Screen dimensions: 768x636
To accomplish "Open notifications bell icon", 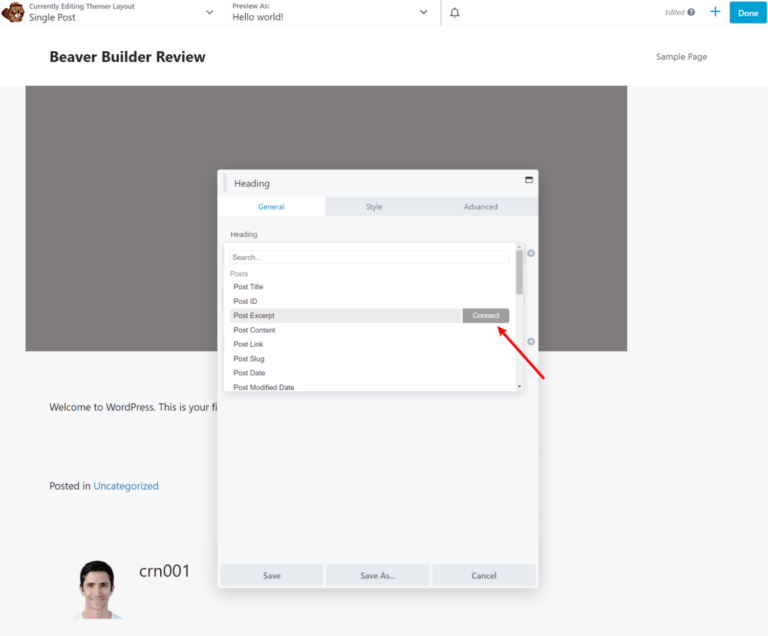I will 455,13.
